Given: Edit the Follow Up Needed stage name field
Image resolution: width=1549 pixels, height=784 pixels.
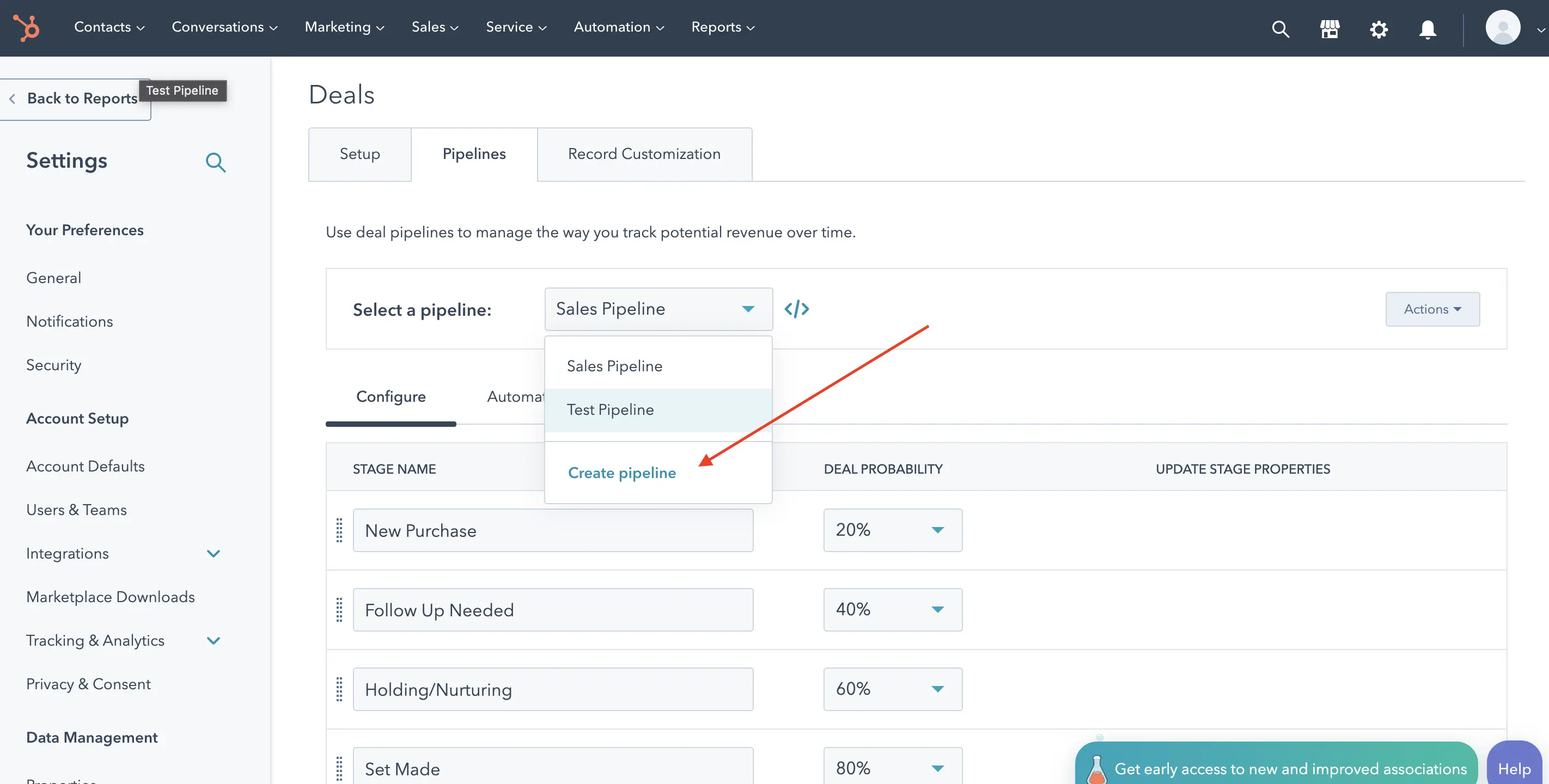Looking at the screenshot, I should (553, 610).
